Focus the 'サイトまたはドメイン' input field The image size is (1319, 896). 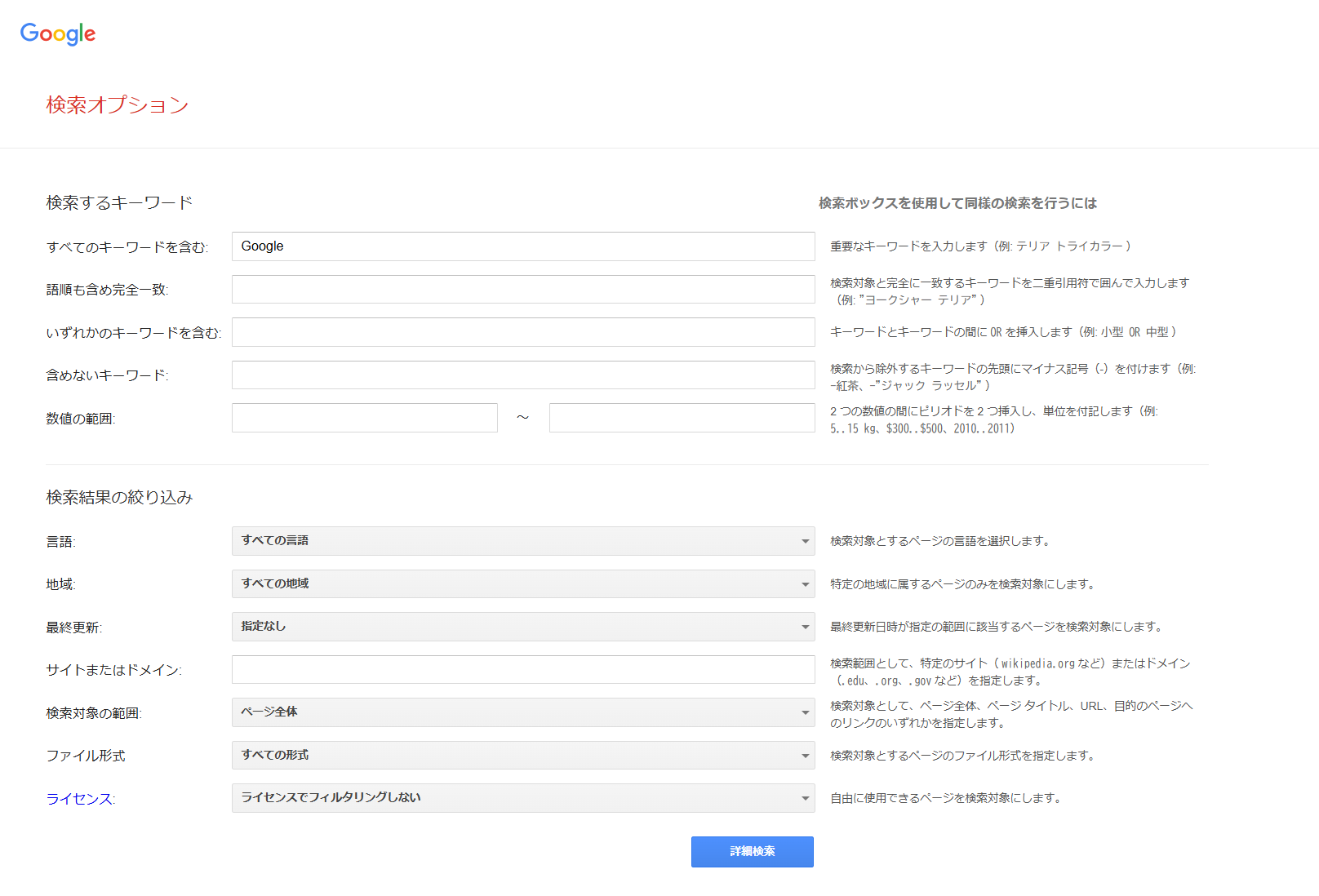523,670
